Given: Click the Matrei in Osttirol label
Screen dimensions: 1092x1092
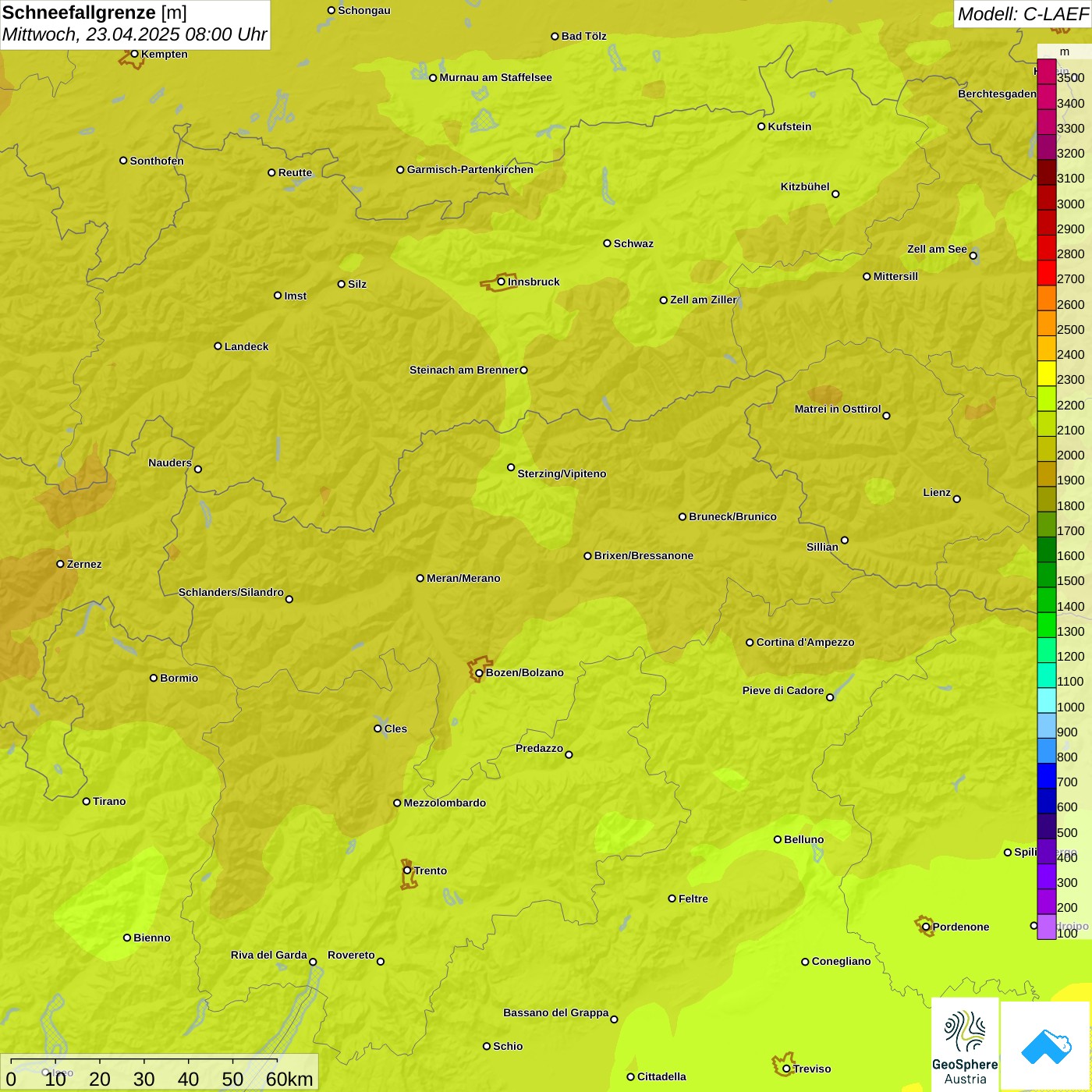Looking at the screenshot, I should point(838,409).
